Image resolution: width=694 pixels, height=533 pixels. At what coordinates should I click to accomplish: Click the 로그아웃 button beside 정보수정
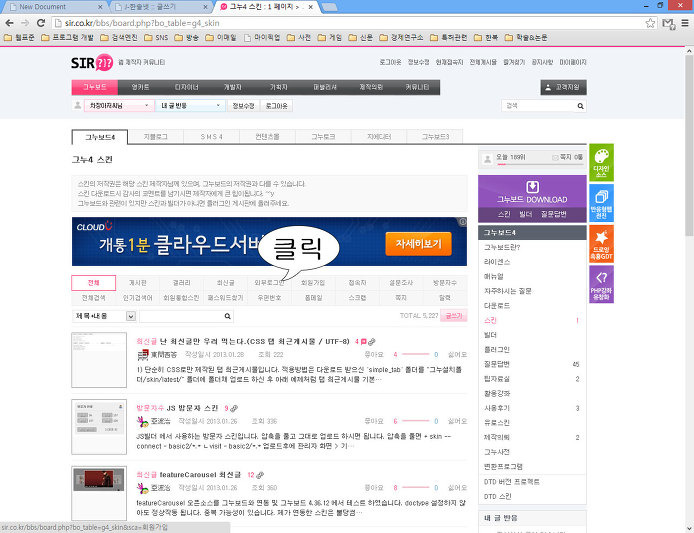(x=277, y=106)
